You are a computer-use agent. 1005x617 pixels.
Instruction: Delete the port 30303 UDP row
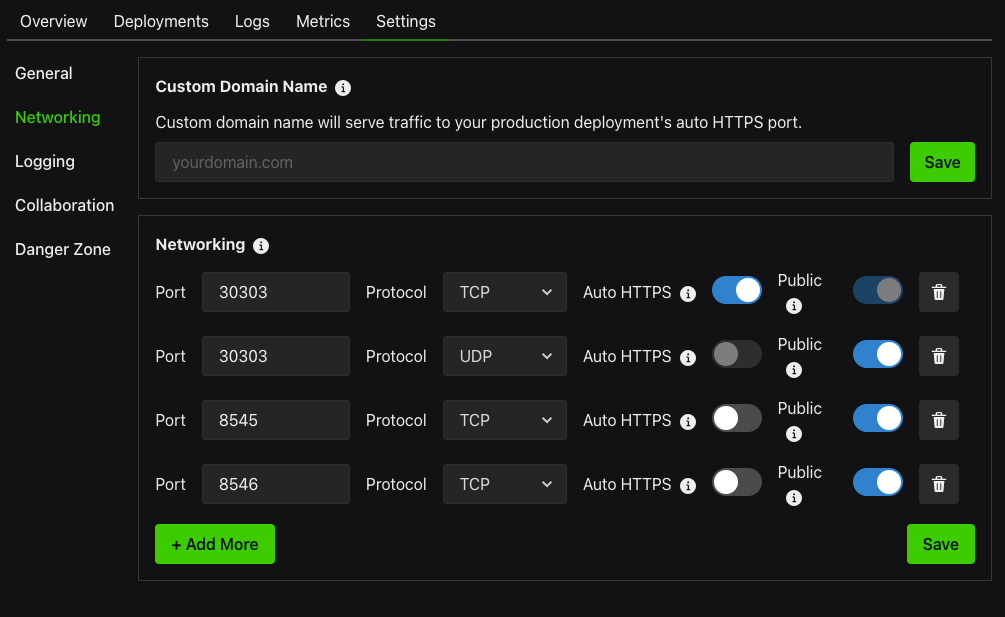(x=938, y=356)
